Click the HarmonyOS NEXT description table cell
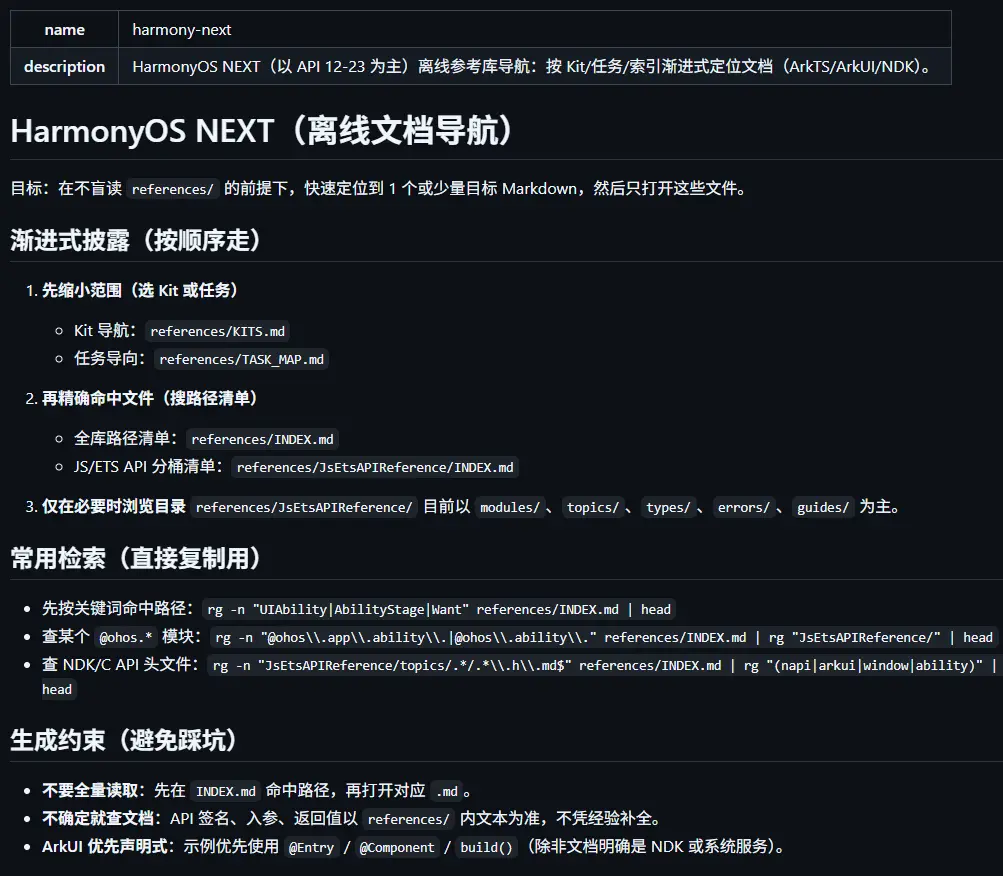This screenshot has width=1003, height=876. (535, 67)
